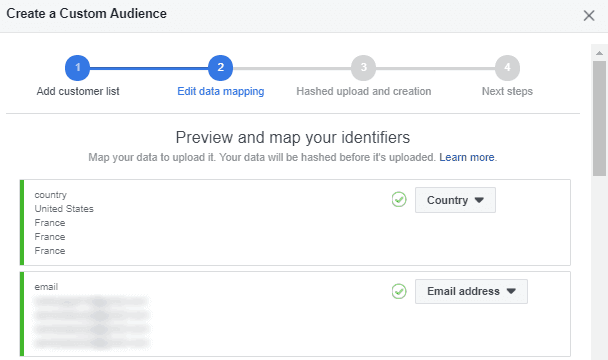Go to step 1 circle
Image resolution: width=608 pixels, height=360 pixels.
coord(78,68)
